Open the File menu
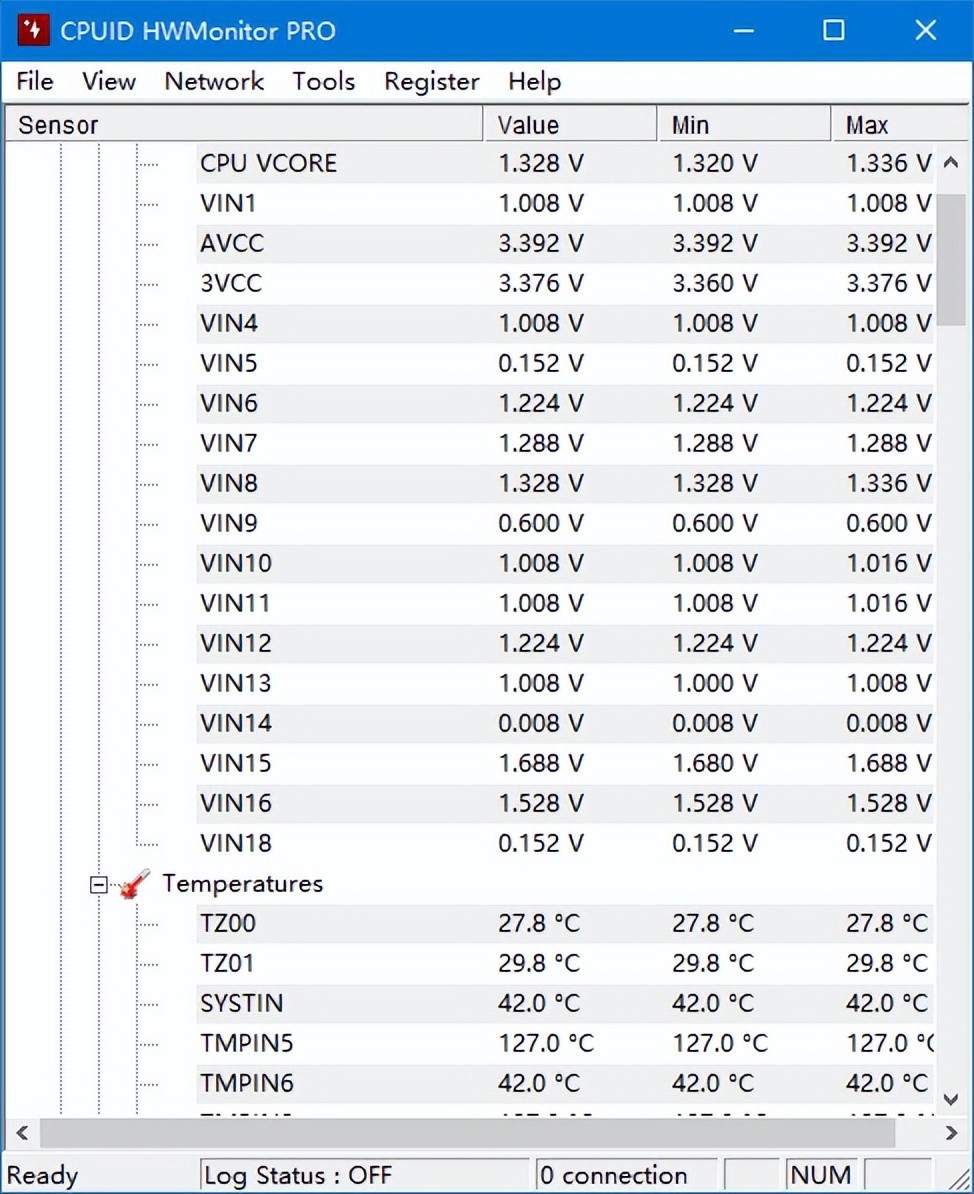974x1194 pixels. pyautogui.click(x=35, y=82)
